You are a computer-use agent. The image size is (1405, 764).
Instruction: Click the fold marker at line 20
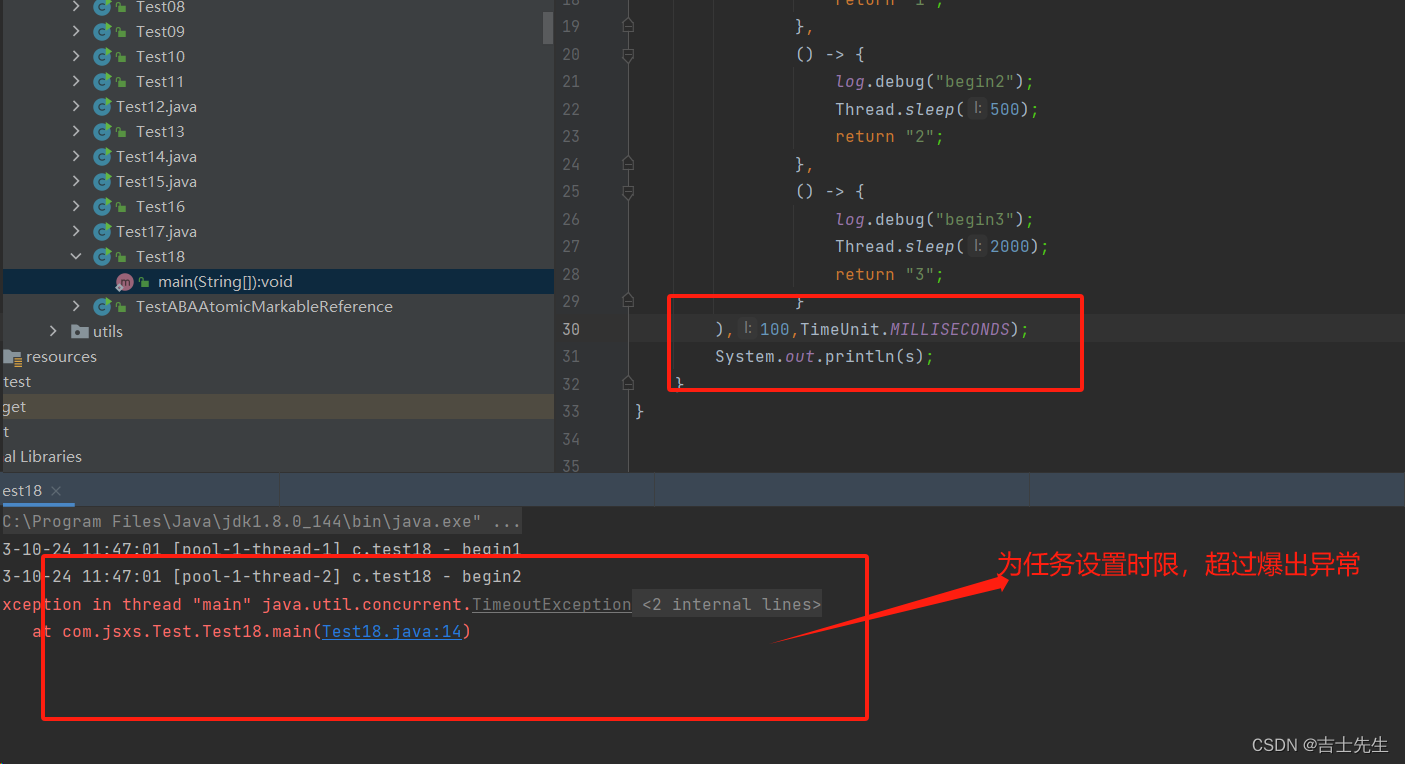pos(628,54)
